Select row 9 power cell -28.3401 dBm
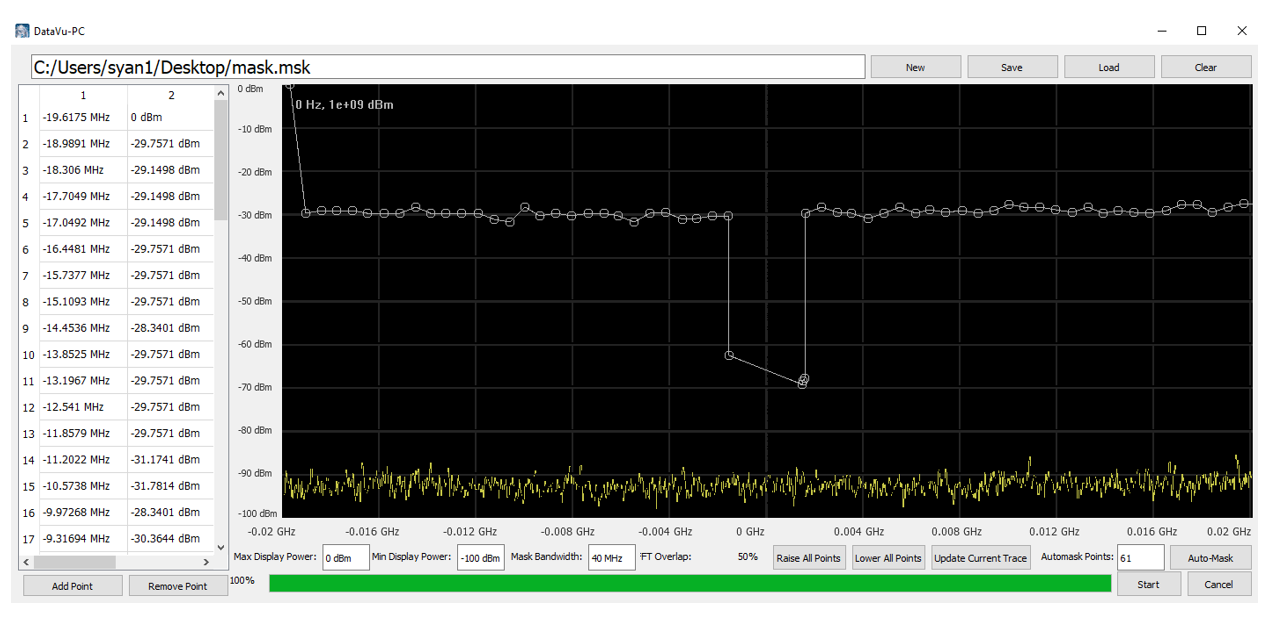Screen dimensions: 1272x617 (170, 328)
